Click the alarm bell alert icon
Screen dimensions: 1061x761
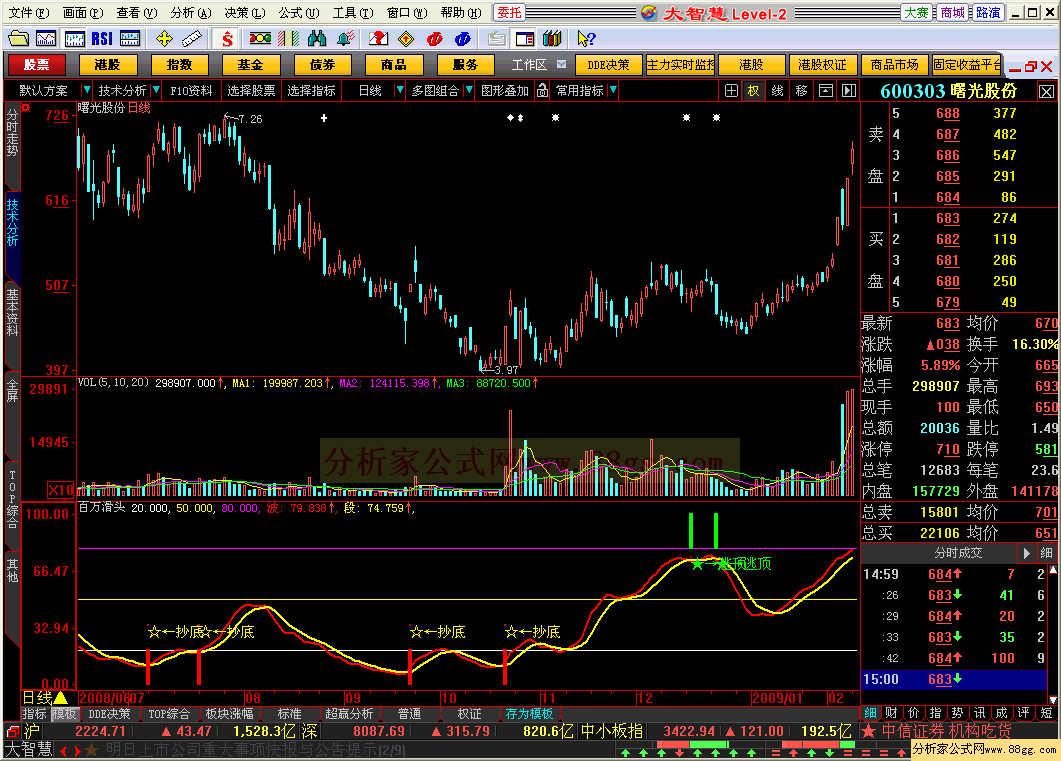345,39
